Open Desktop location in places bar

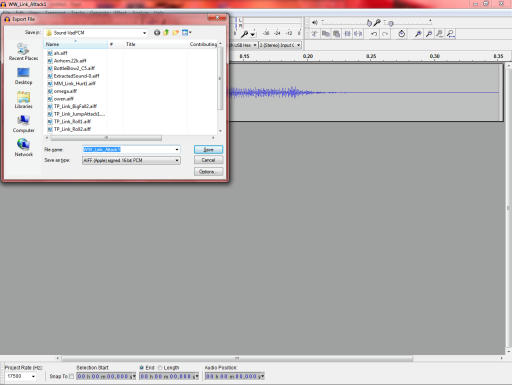[x=23, y=76]
